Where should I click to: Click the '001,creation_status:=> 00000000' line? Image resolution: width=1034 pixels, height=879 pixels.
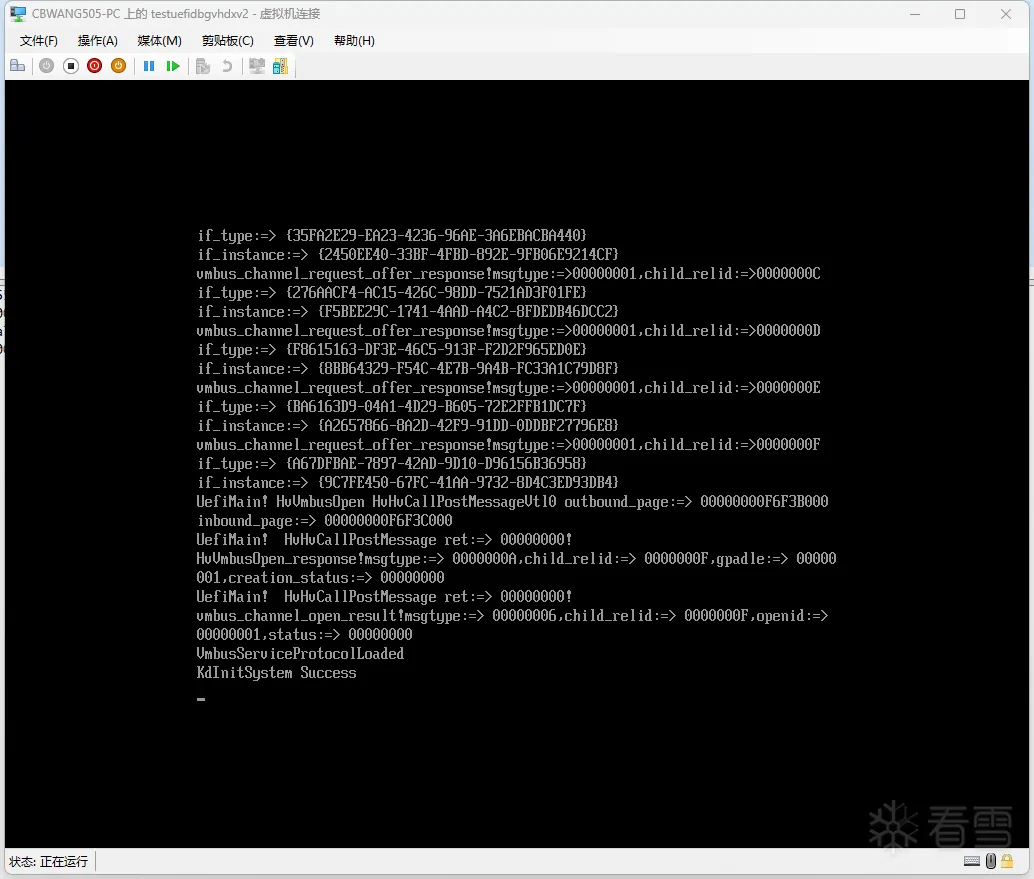(x=320, y=578)
